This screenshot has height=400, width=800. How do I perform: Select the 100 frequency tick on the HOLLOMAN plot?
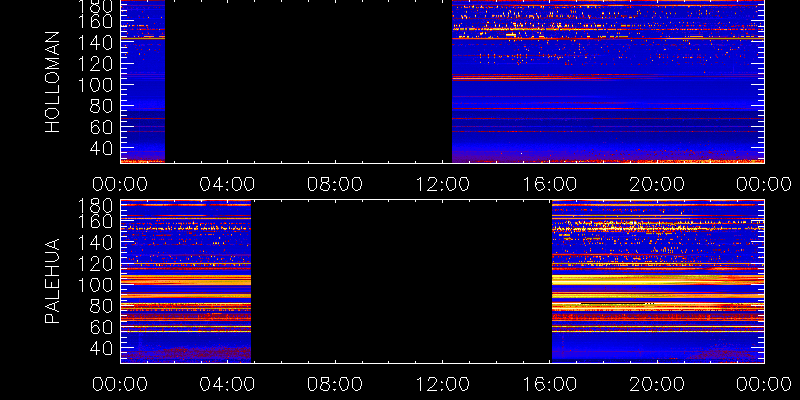tap(95, 85)
